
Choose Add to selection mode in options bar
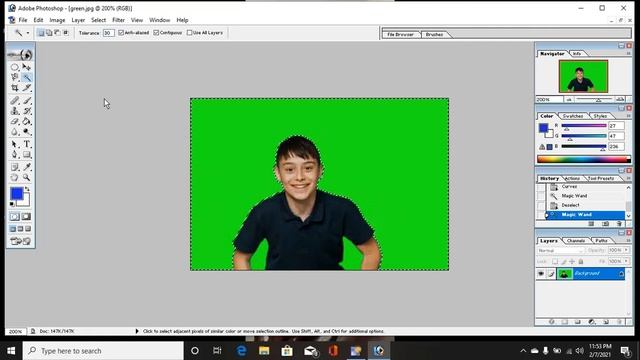tap(49, 33)
